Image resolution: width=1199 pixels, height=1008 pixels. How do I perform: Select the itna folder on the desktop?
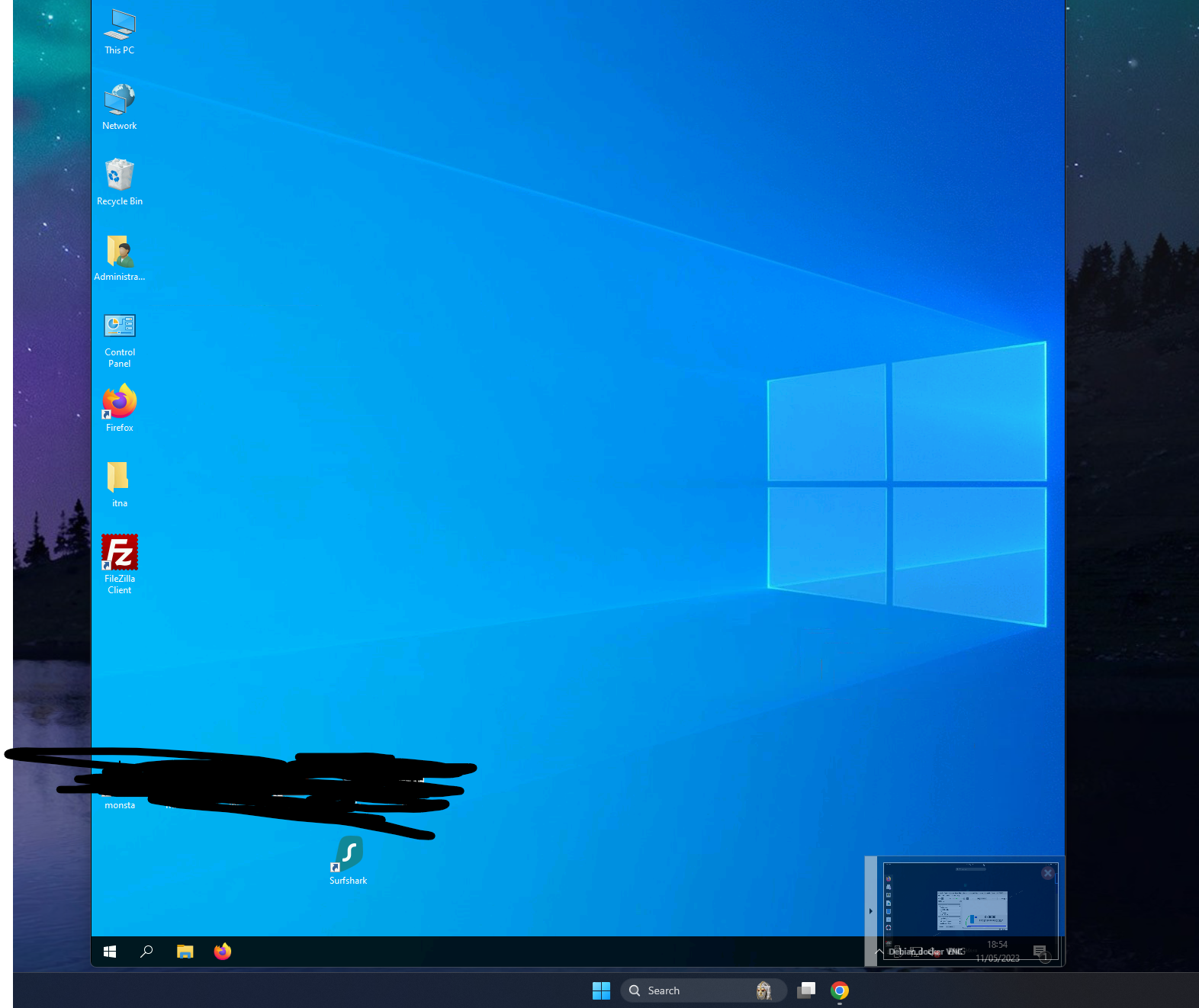point(119,483)
